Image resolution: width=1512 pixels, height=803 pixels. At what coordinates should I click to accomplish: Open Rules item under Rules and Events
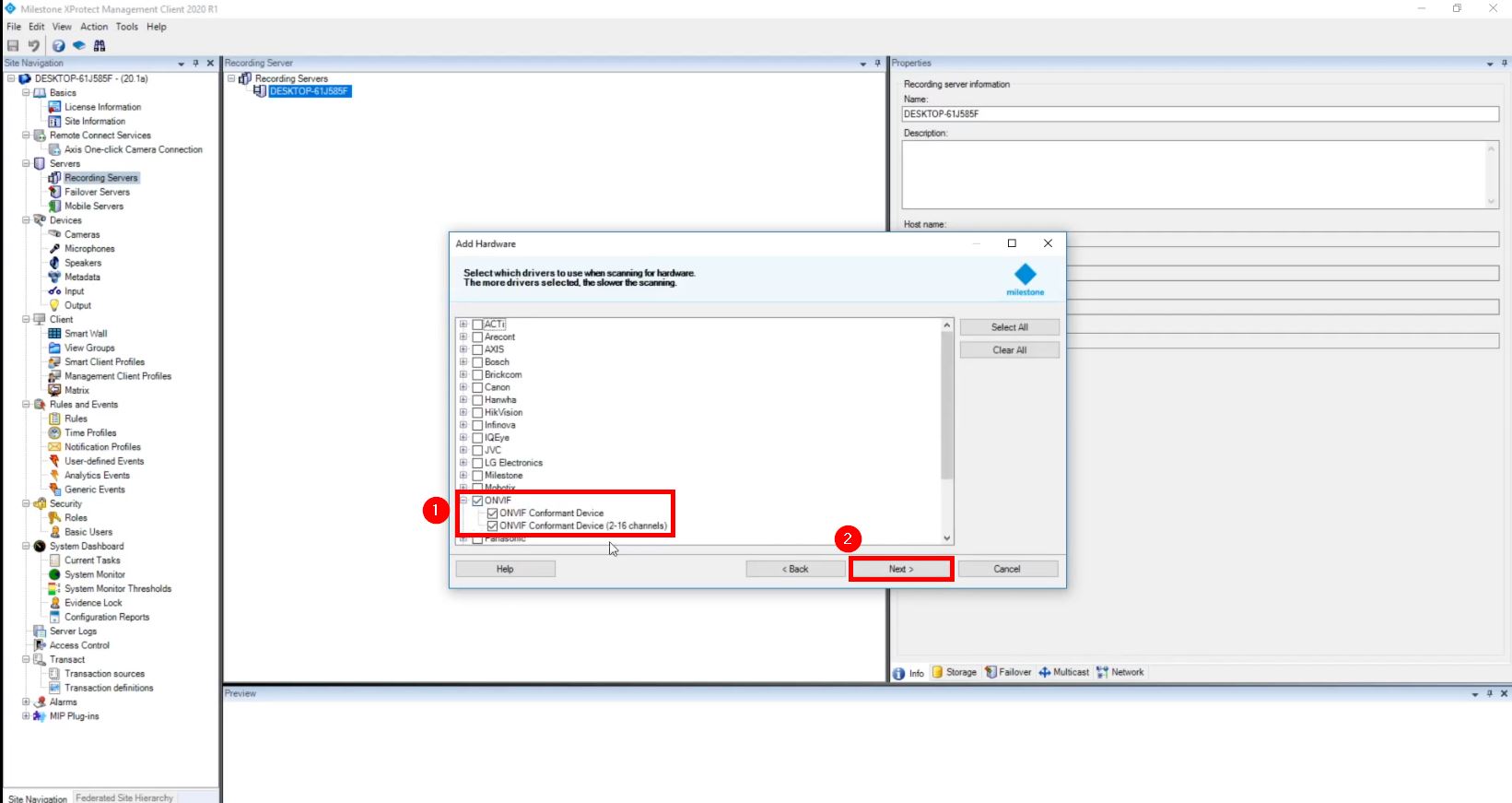76,419
